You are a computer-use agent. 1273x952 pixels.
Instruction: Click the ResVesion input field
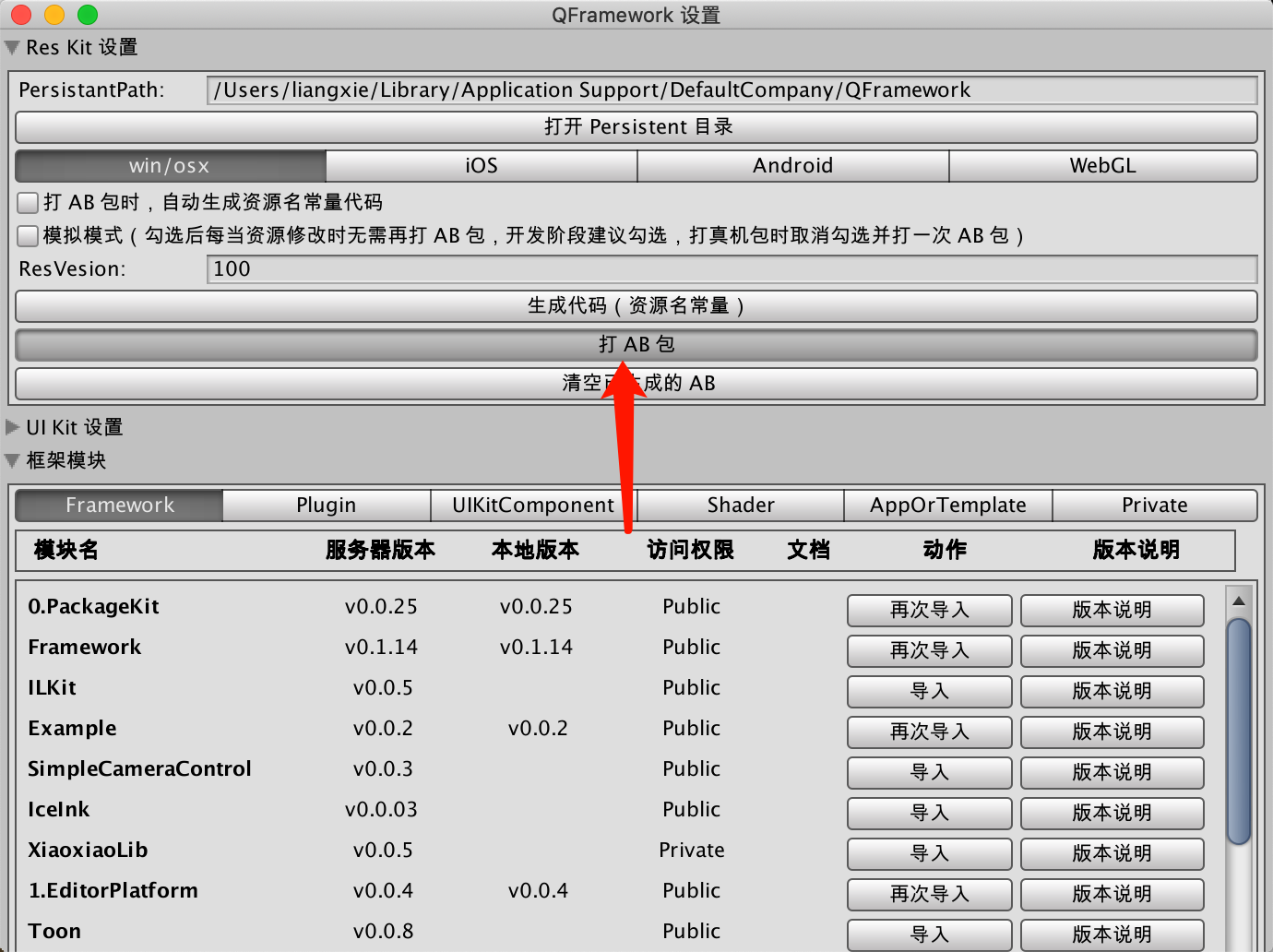[731, 269]
